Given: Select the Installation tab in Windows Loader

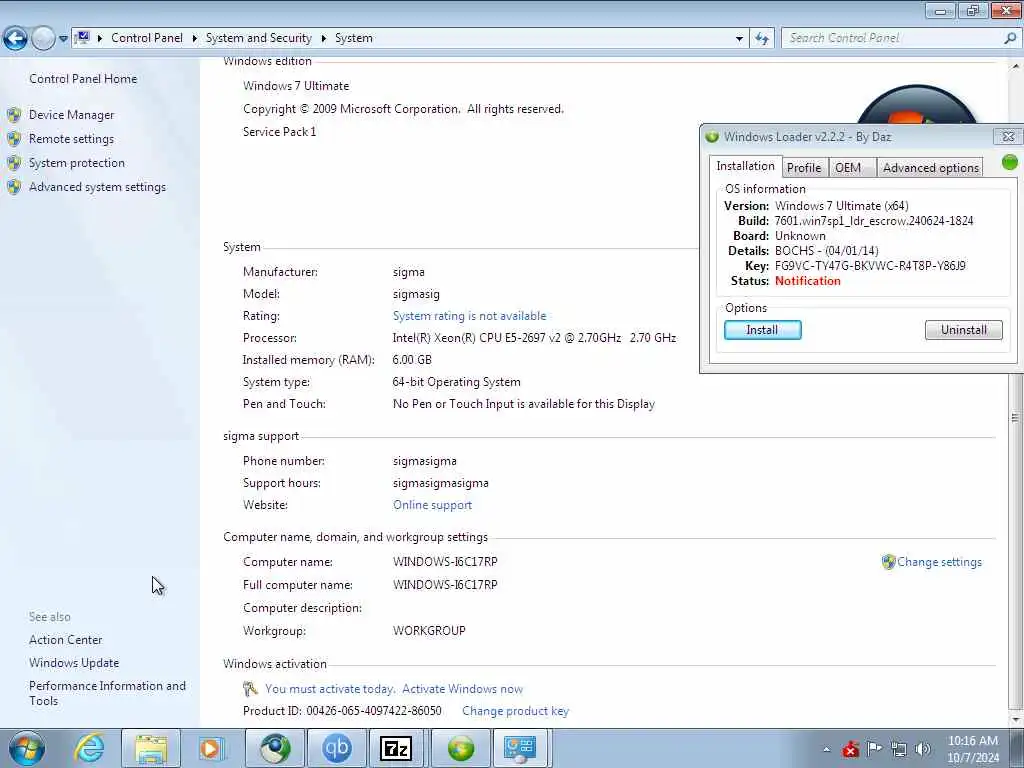Looking at the screenshot, I should [x=745, y=167].
